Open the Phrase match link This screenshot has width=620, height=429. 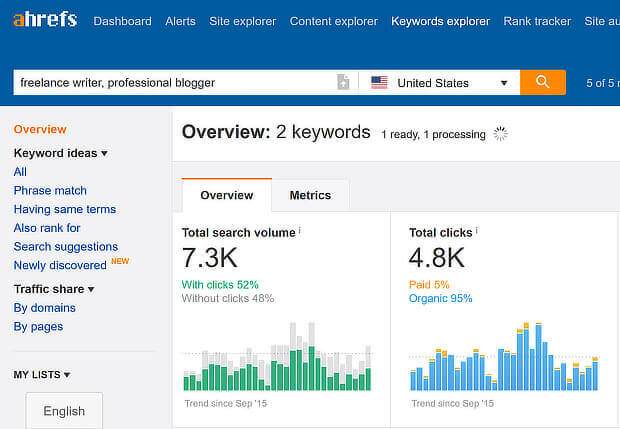click(x=50, y=191)
